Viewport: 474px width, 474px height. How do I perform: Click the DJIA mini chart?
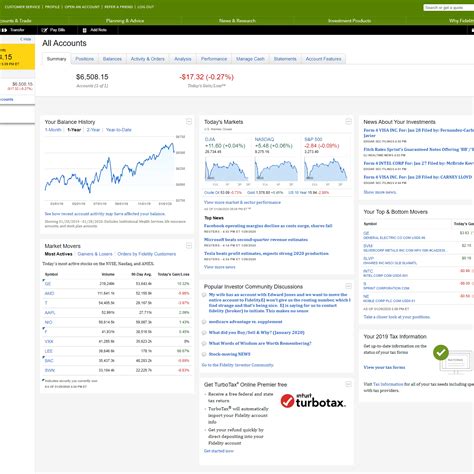pyautogui.click(x=226, y=170)
